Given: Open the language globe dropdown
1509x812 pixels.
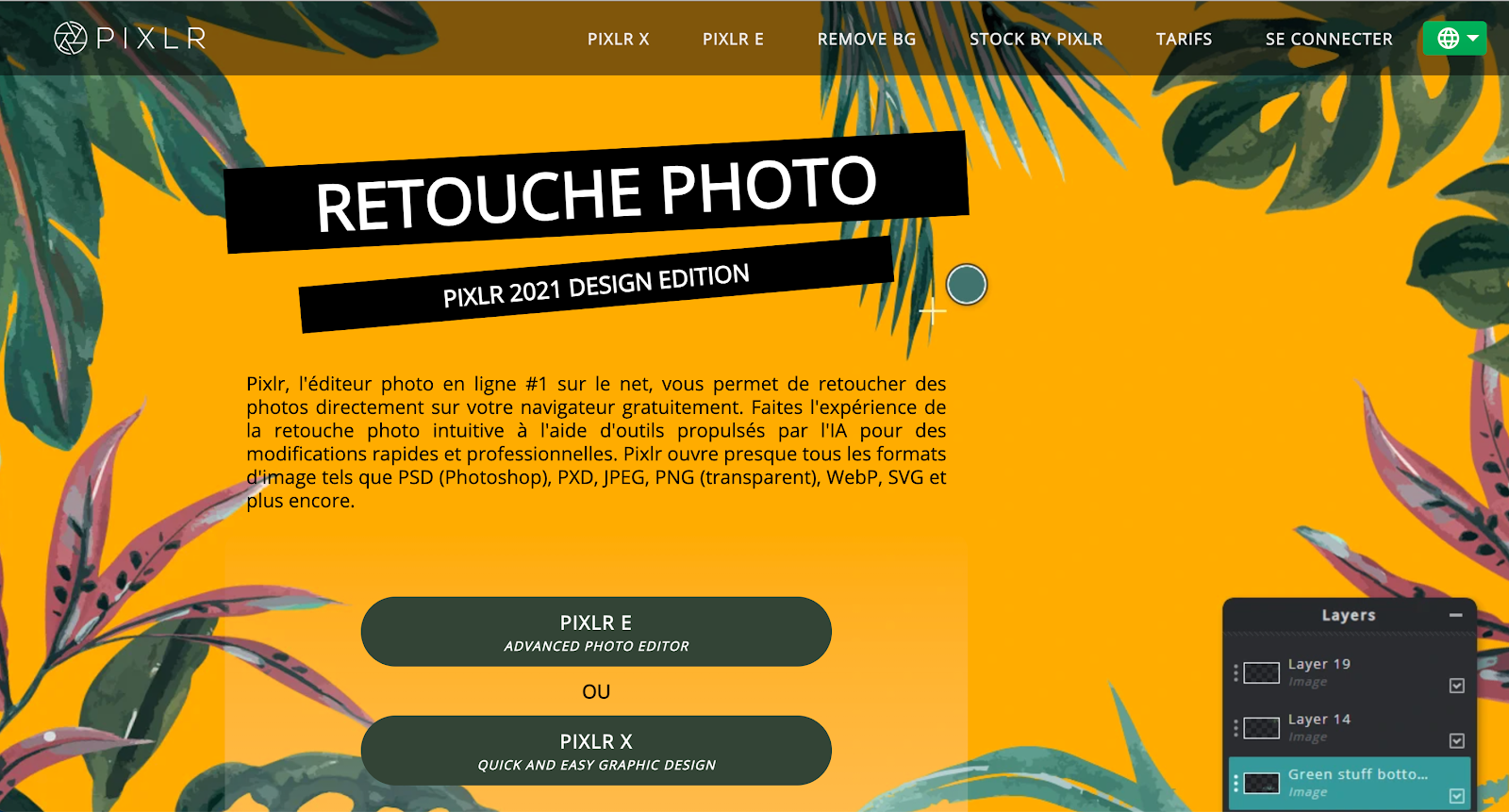Looking at the screenshot, I should click(x=1454, y=39).
